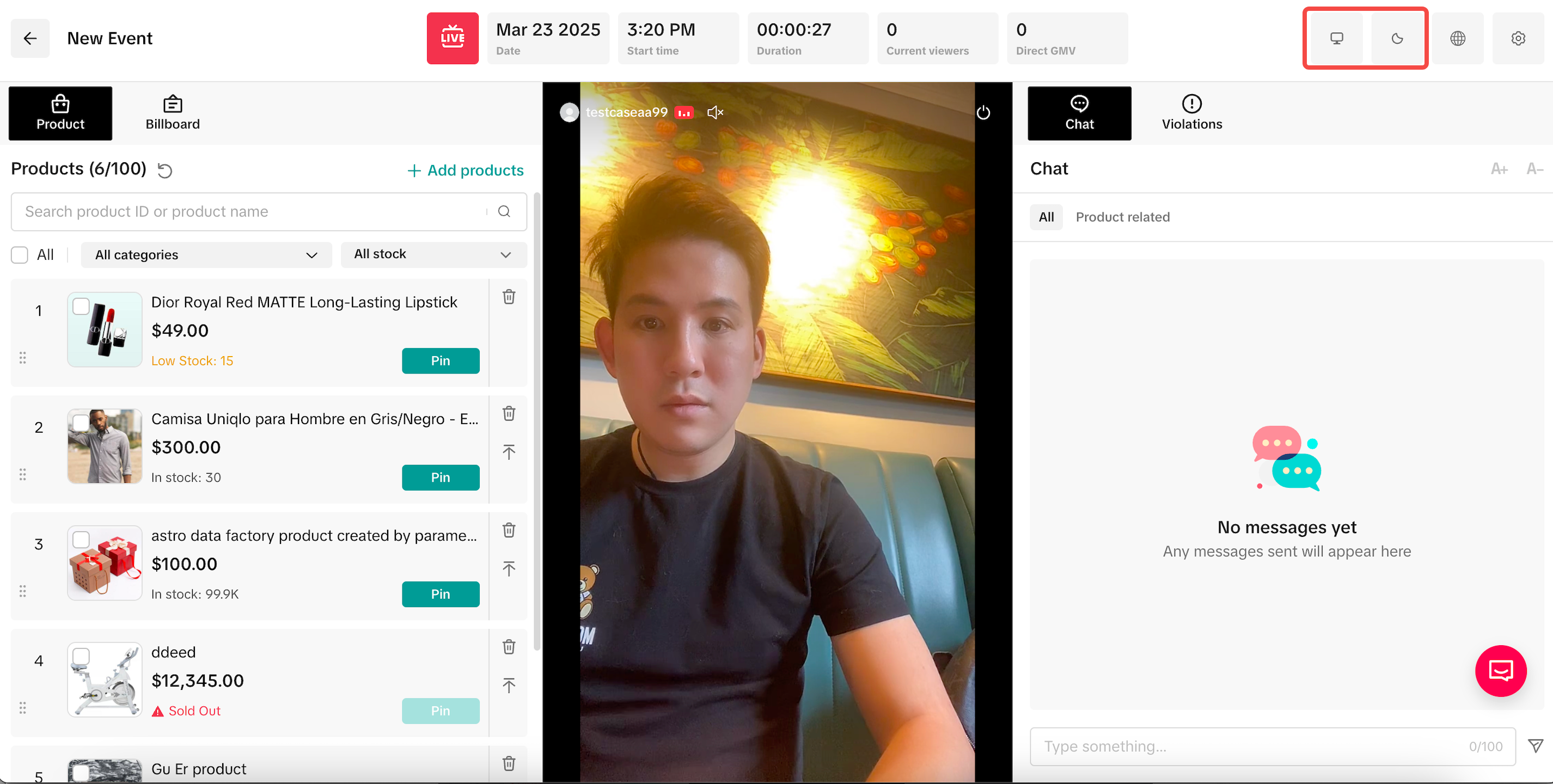1553x784 pixels.
Task: Click the Add products link
Action: click(x=466, y=170)
